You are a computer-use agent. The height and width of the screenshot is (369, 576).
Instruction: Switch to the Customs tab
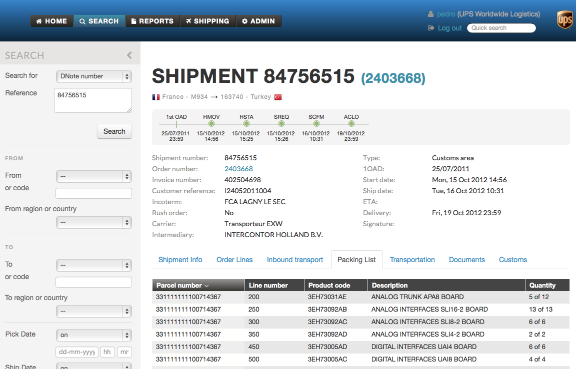pyautogui.click(x=512, y=260)
